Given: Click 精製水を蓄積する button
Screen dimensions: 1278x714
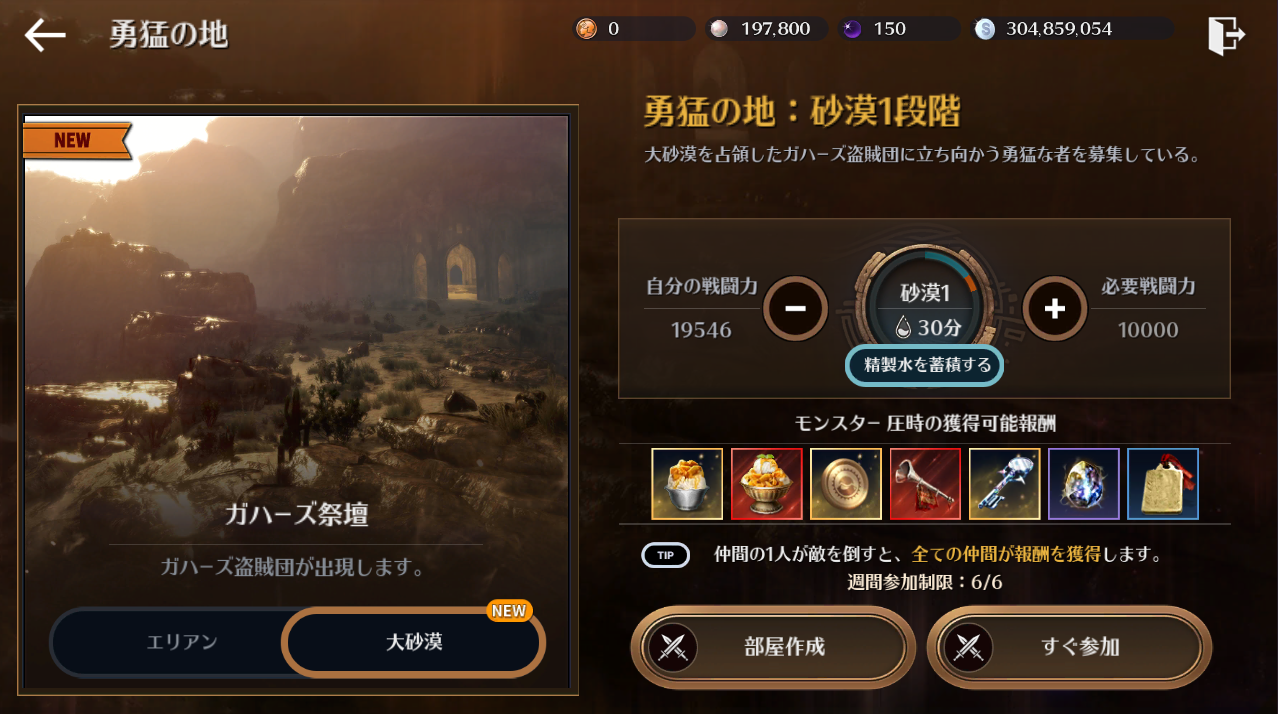Looking at the screenshot, I should coord(925,366).
